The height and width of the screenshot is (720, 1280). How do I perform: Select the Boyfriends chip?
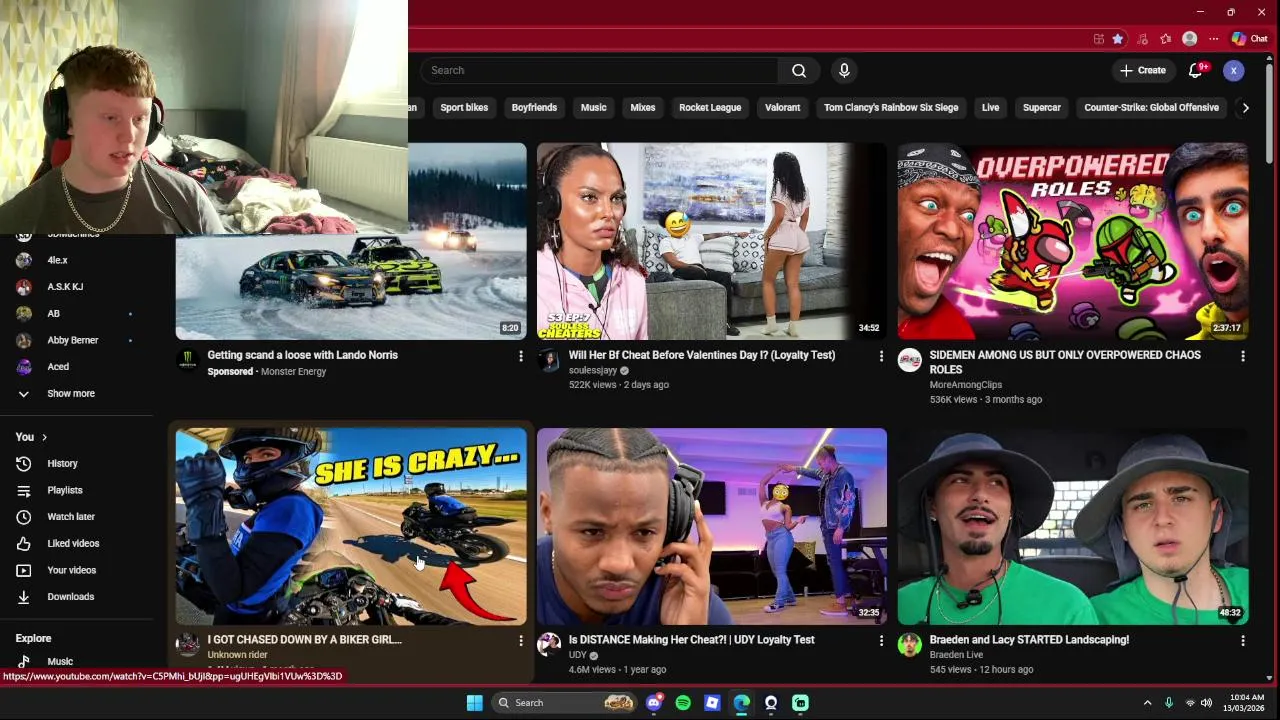click(534, 108)
